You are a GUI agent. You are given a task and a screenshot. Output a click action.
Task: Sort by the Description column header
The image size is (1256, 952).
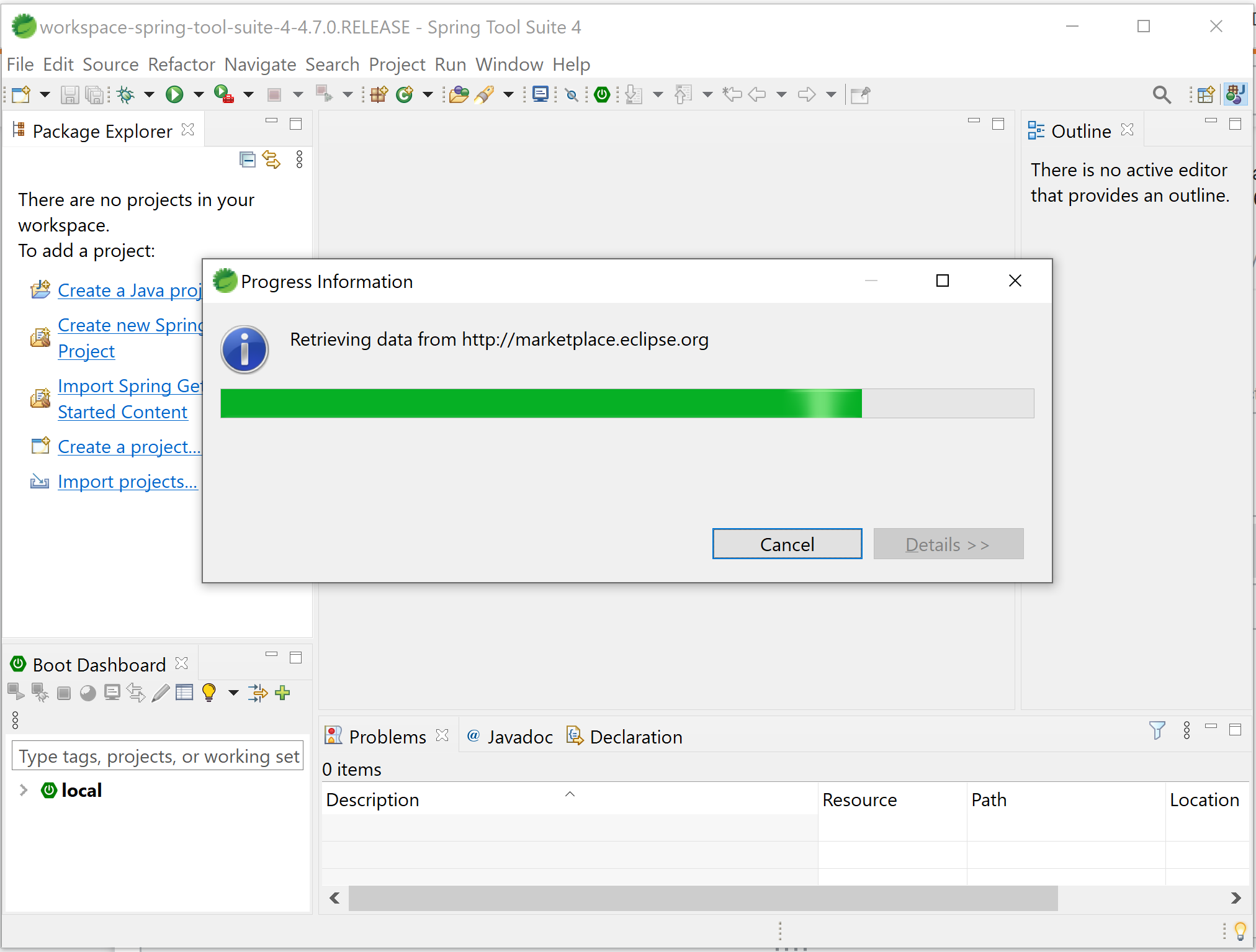tap(570, 799)
